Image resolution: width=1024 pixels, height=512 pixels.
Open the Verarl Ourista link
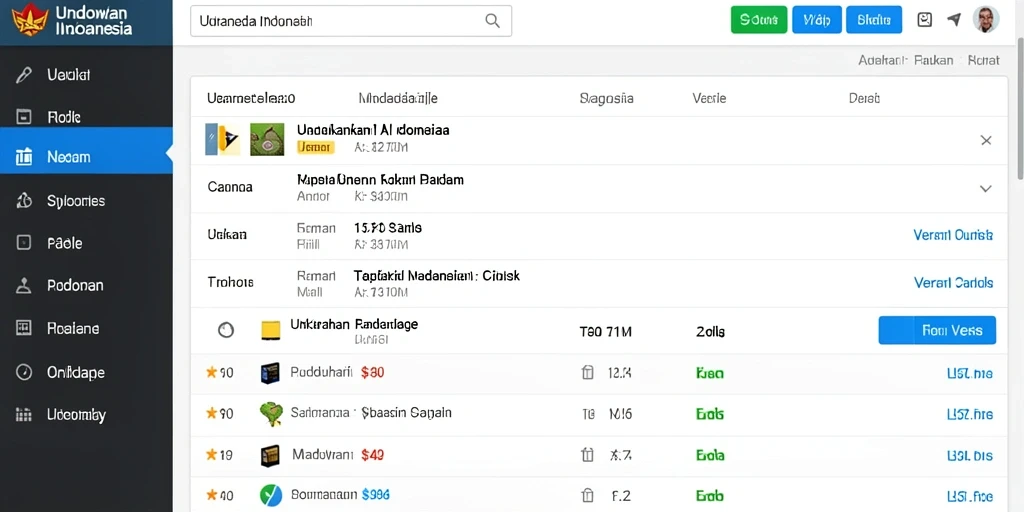pyautogui.click(x=953, y=235)
